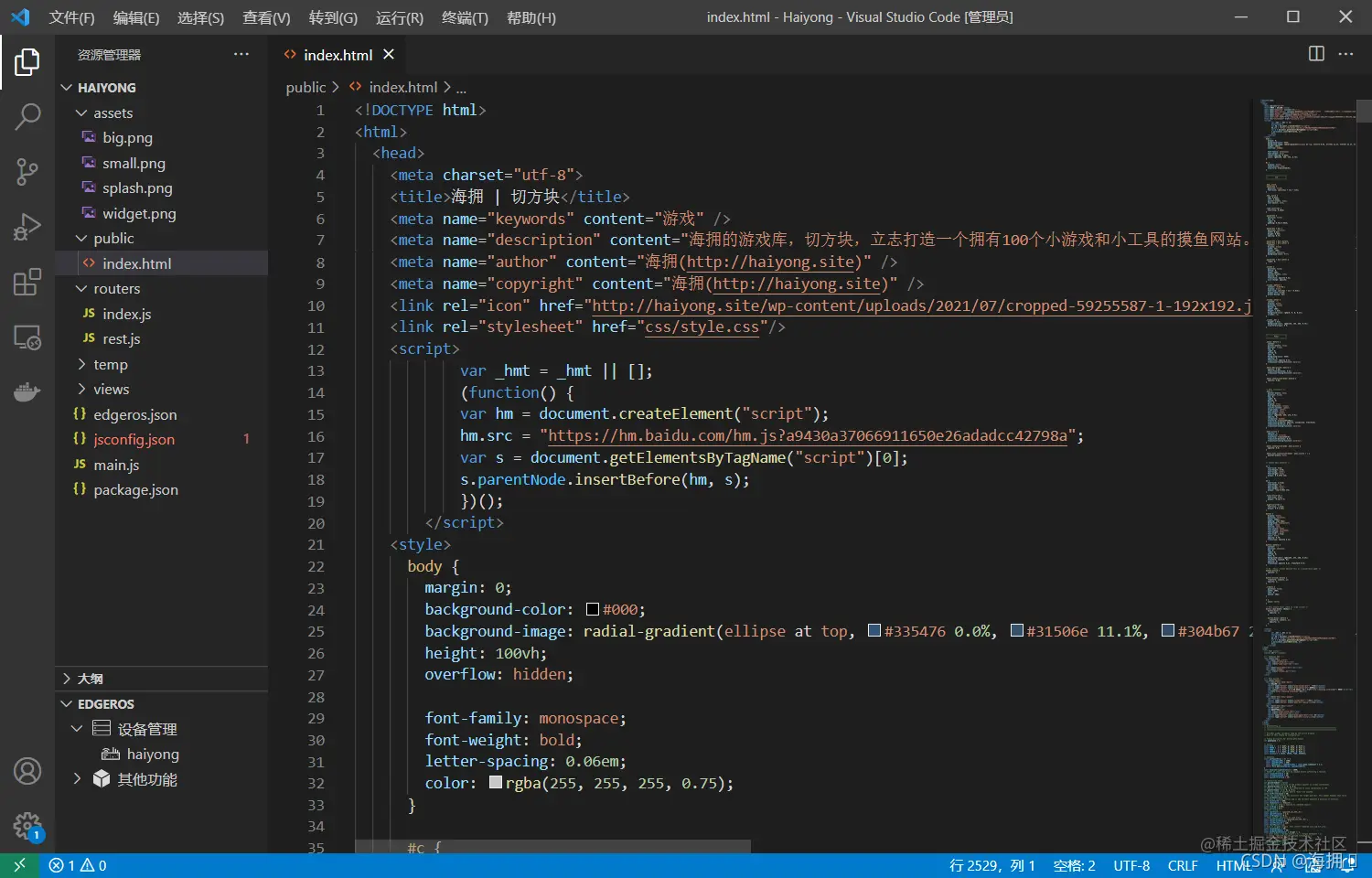Open the rest.js file
Image resolution: width=1372 pixels, height=878 pixels.
(x=121, y=339)
